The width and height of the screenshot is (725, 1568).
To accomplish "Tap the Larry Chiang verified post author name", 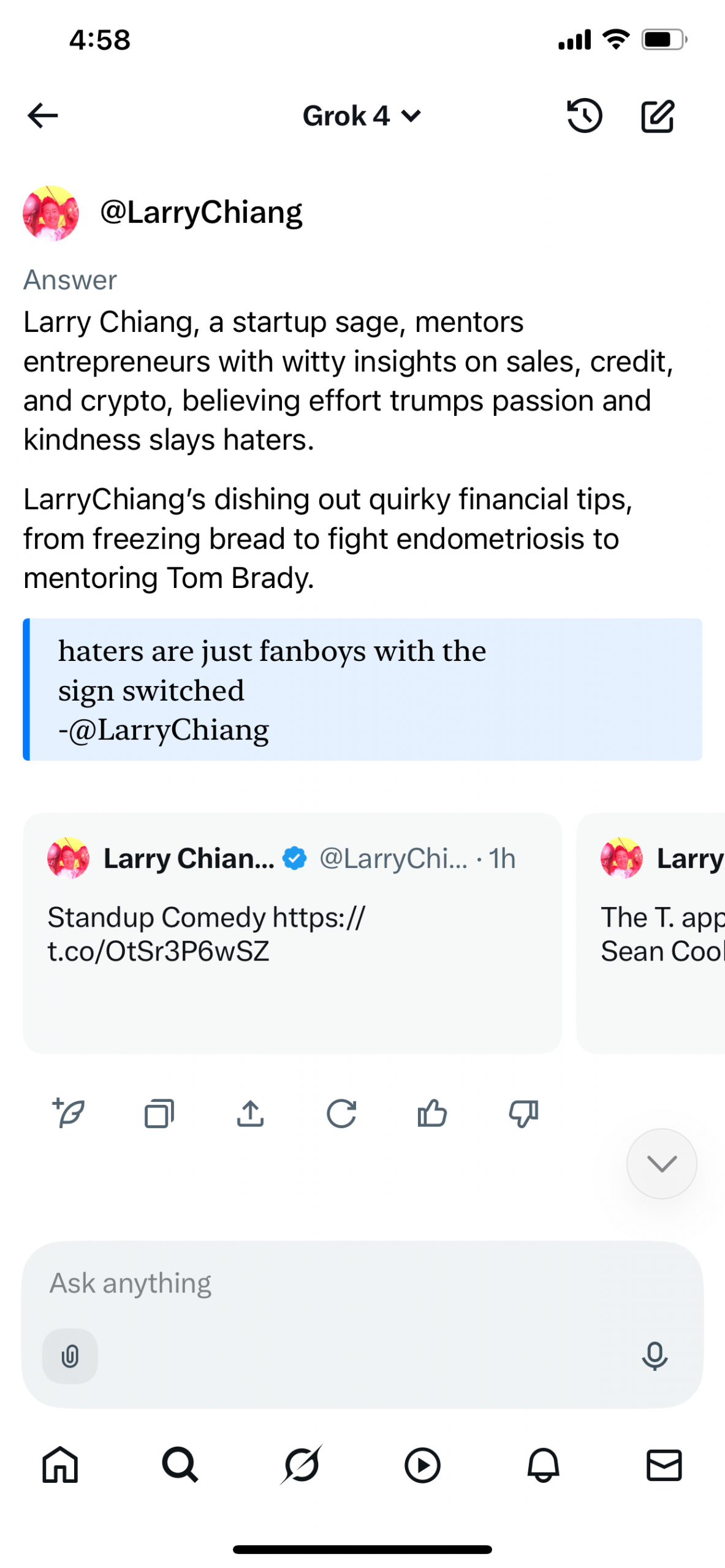I will (189, 858).
